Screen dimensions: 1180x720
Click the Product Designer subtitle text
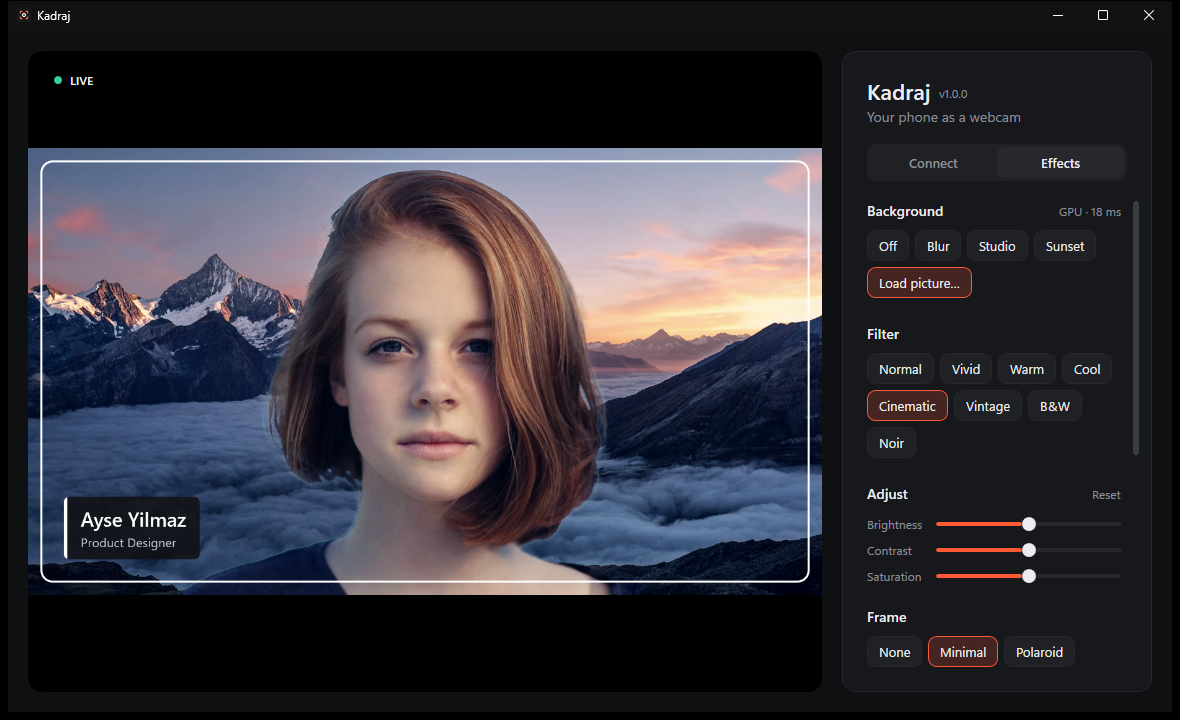tap(128, 543)
